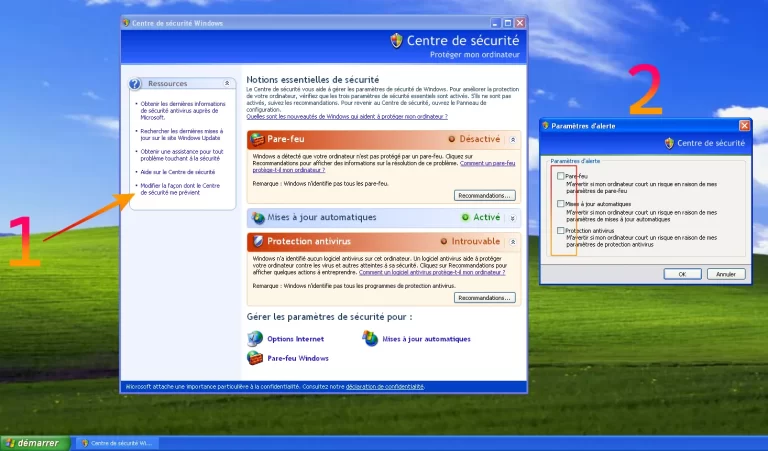Viewport: 768px width, 451px height.
Task: Open Pare-feu Windows settings link
Action: pyautogui.click(x=298, y=358)
